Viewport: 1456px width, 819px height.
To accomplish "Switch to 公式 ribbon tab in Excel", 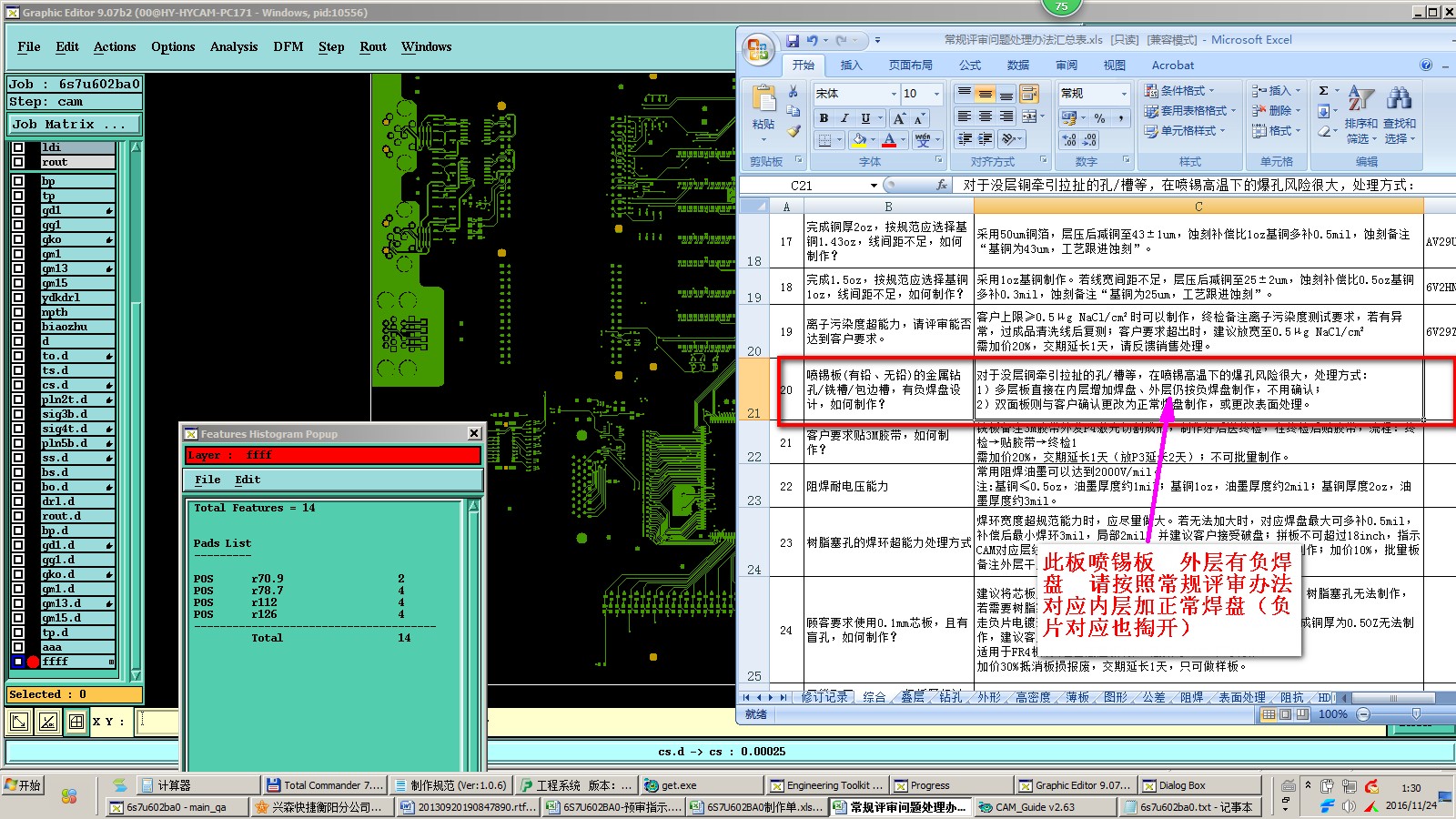I will click(970, 66).
